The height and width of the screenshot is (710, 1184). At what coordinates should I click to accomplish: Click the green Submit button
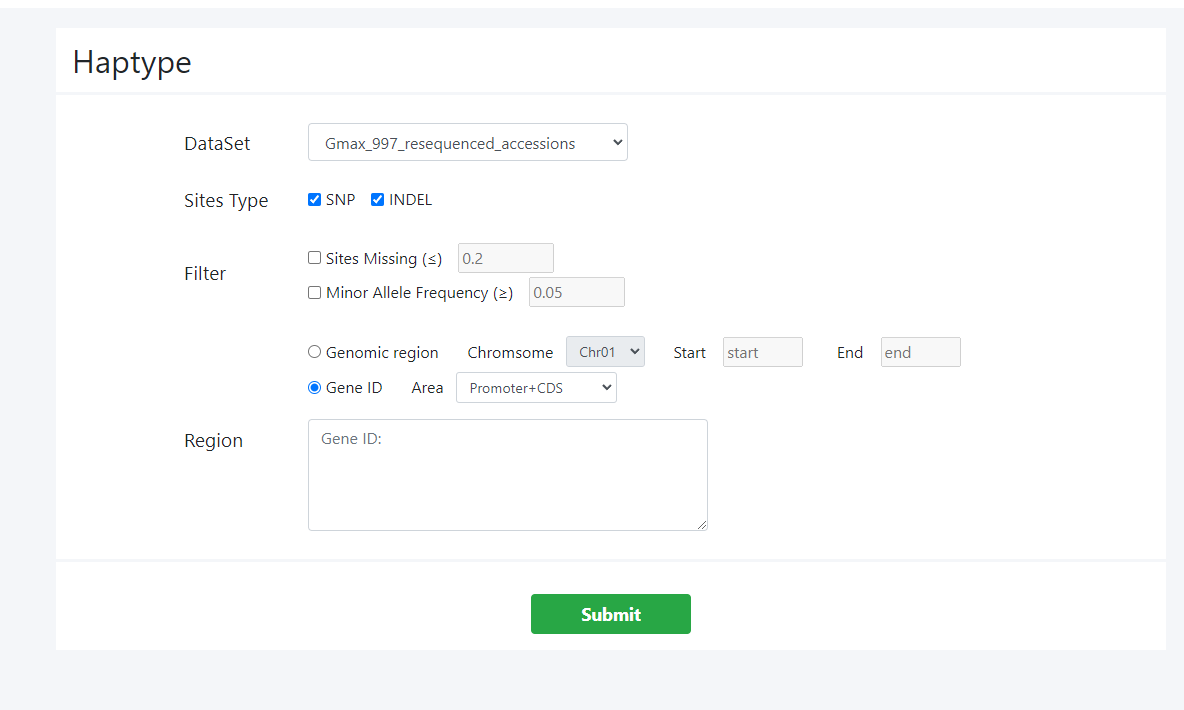click(x=611, y=614)
